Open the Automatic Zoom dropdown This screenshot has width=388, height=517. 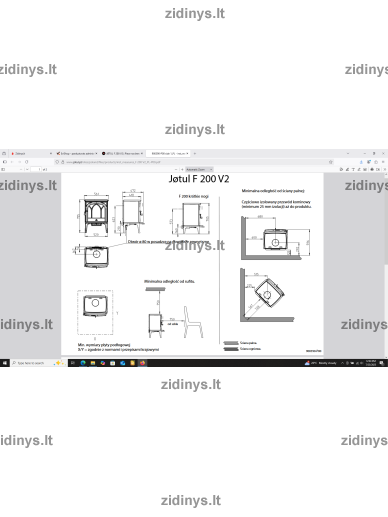coord(199,169)
